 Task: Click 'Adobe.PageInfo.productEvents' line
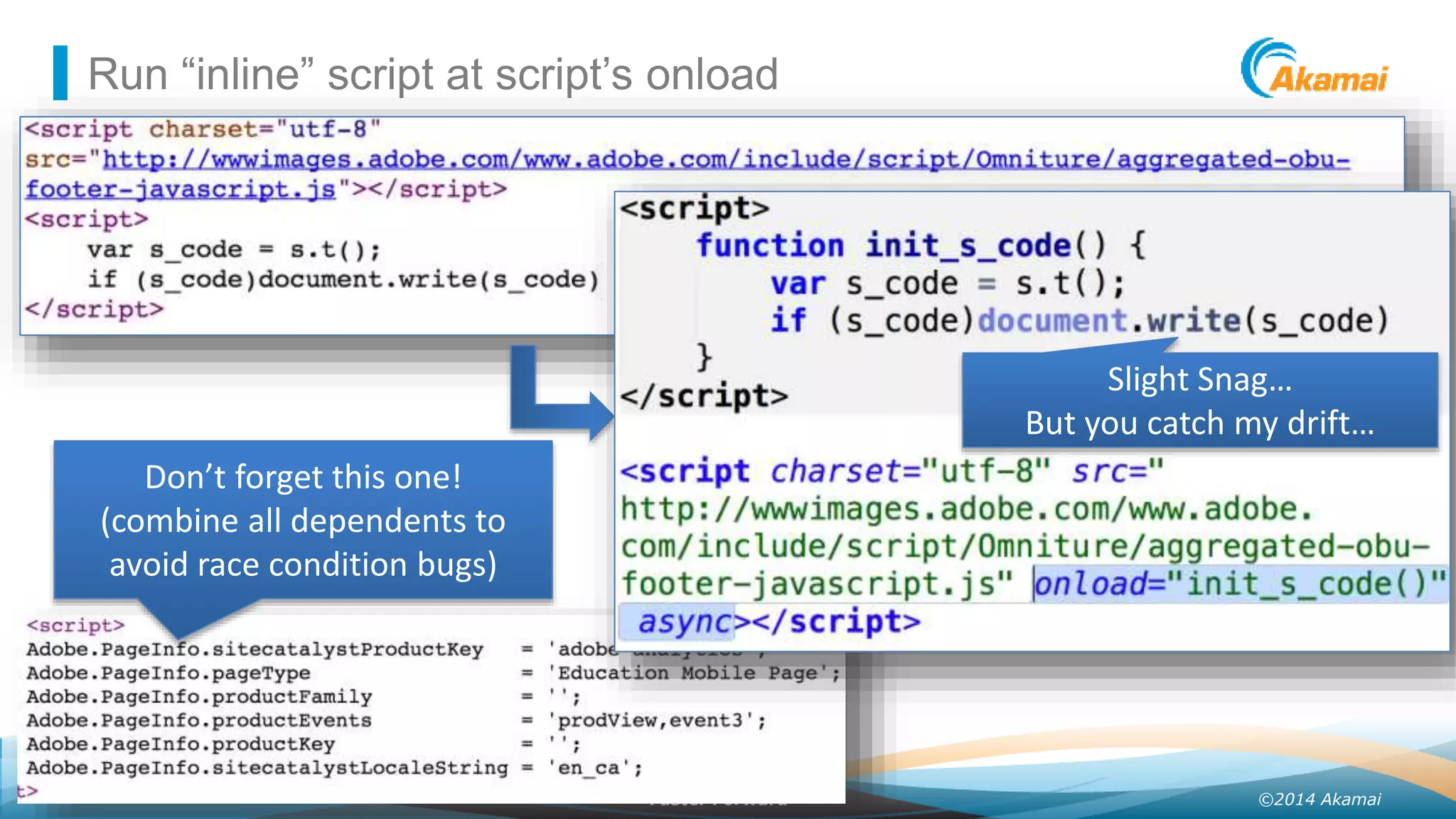tap(199, 720)
